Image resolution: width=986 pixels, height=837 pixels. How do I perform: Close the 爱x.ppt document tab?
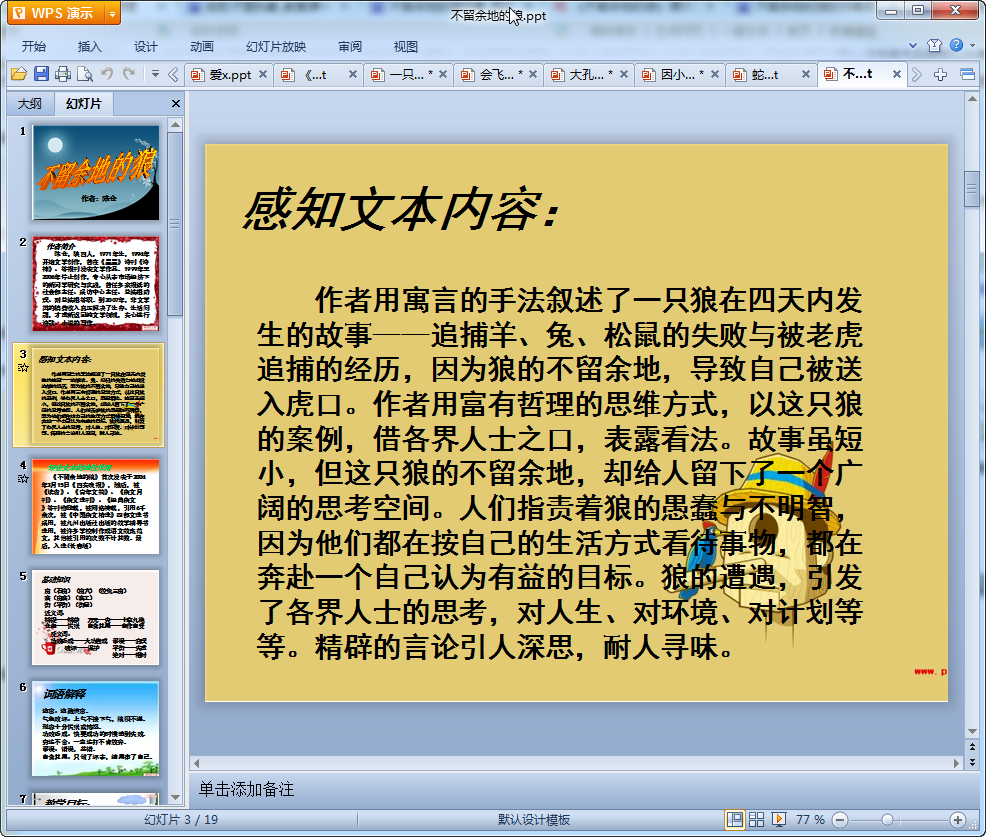263,74
